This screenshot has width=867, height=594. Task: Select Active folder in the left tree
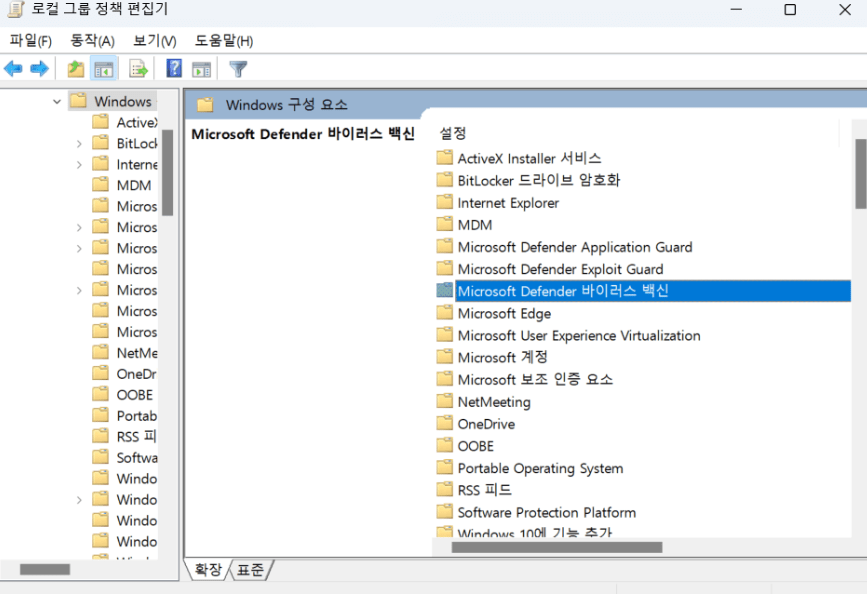click(137, 122)
